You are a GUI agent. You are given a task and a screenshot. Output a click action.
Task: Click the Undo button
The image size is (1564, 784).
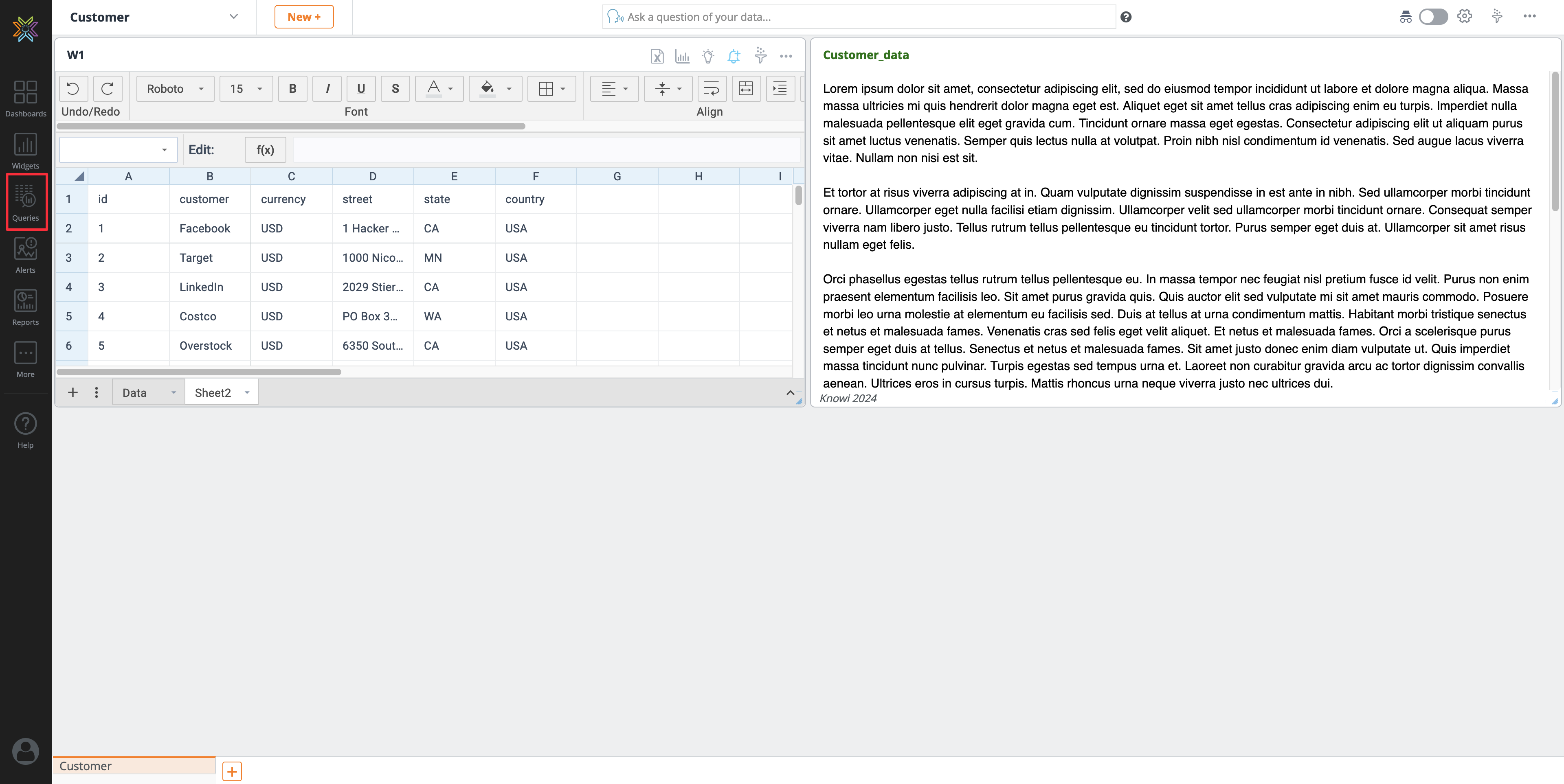(73, 89)
